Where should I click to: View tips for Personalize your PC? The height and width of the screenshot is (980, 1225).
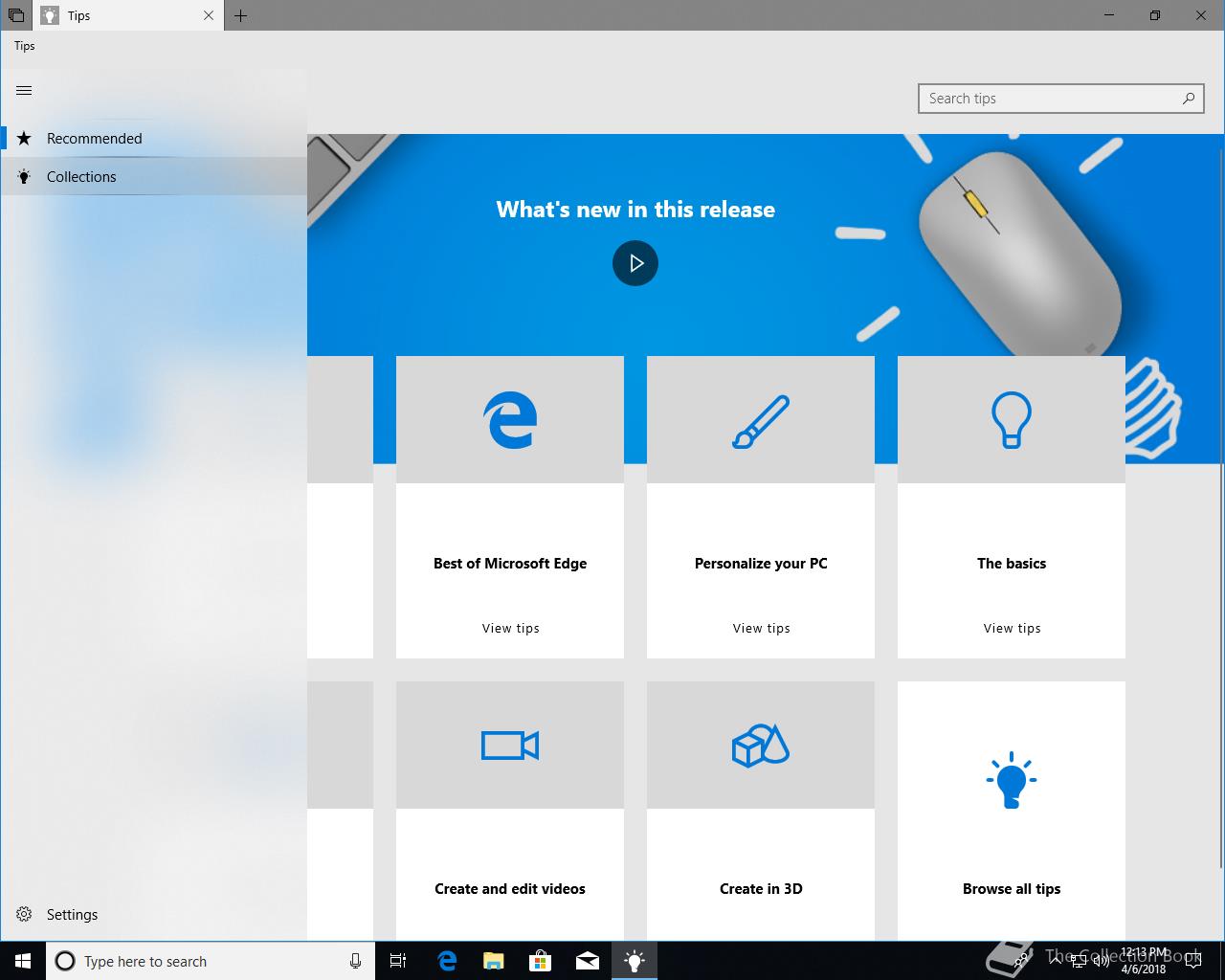[761, 628]
